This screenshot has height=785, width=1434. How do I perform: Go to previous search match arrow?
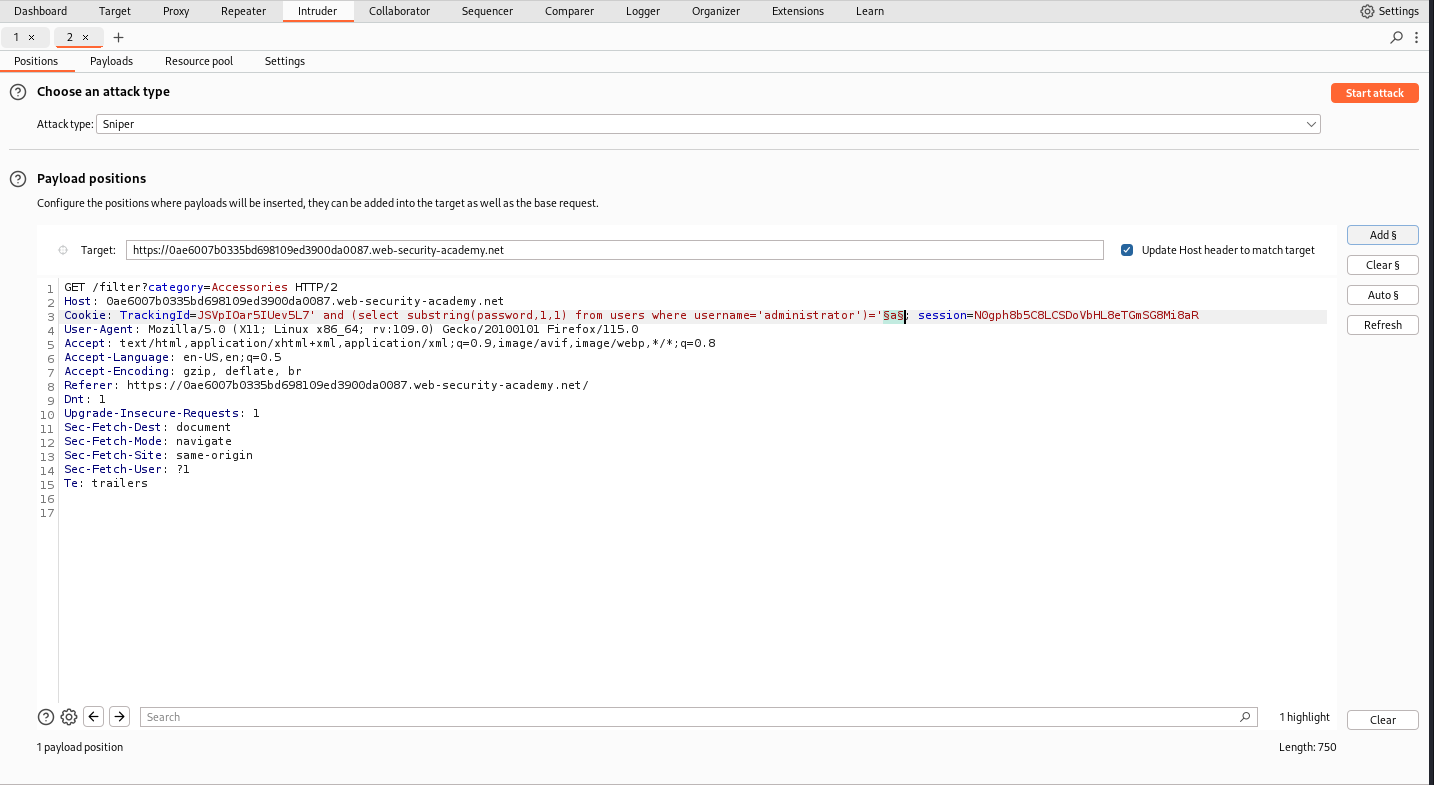pos(94,716)
